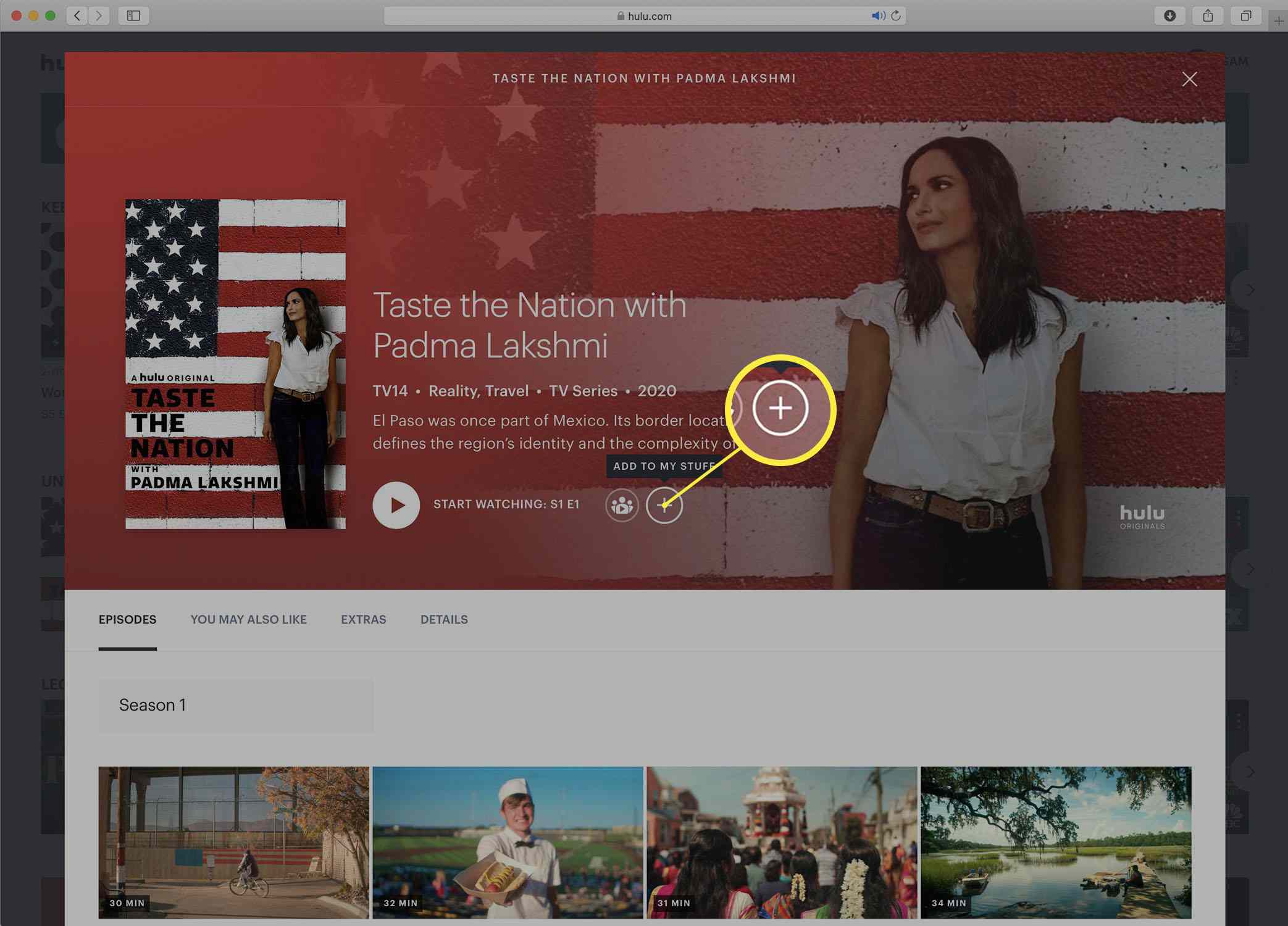
Task: Open the 34 MIN episode thumbnail
Action: click(x=1056, y=842)
